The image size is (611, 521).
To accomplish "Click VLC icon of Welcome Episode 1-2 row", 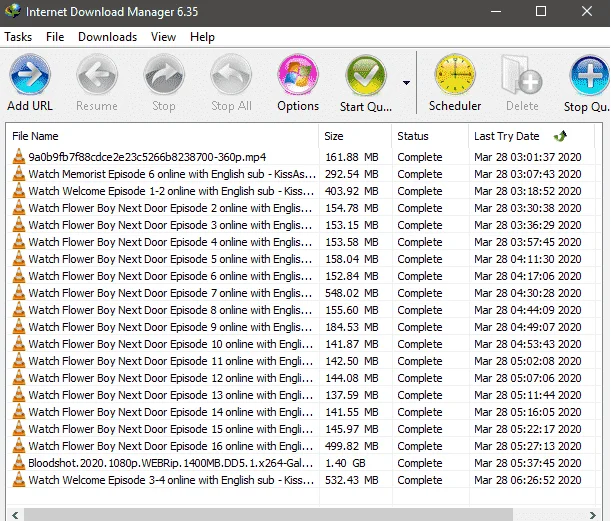I will (x=18, y=191).
